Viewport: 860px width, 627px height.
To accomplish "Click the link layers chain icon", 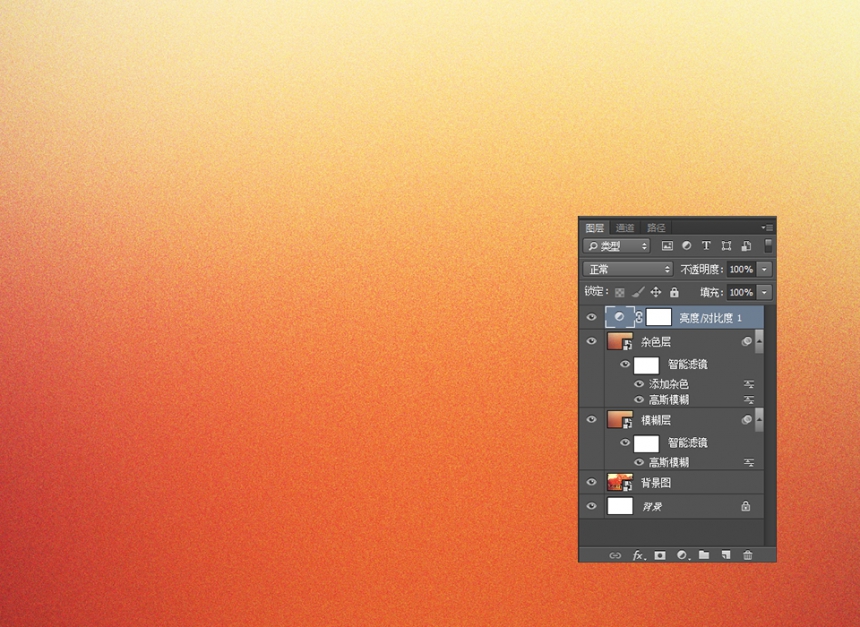I will click(615, 555).
